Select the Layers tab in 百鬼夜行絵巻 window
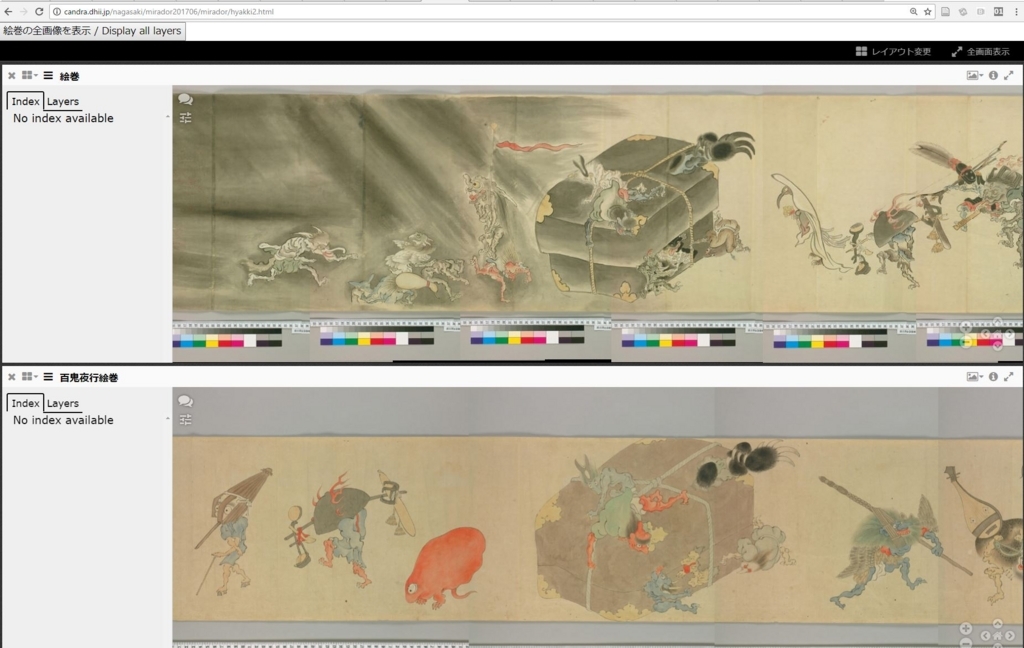This screenshot has width=1024, height=648. pyautogui.click(x=63, y=403)
